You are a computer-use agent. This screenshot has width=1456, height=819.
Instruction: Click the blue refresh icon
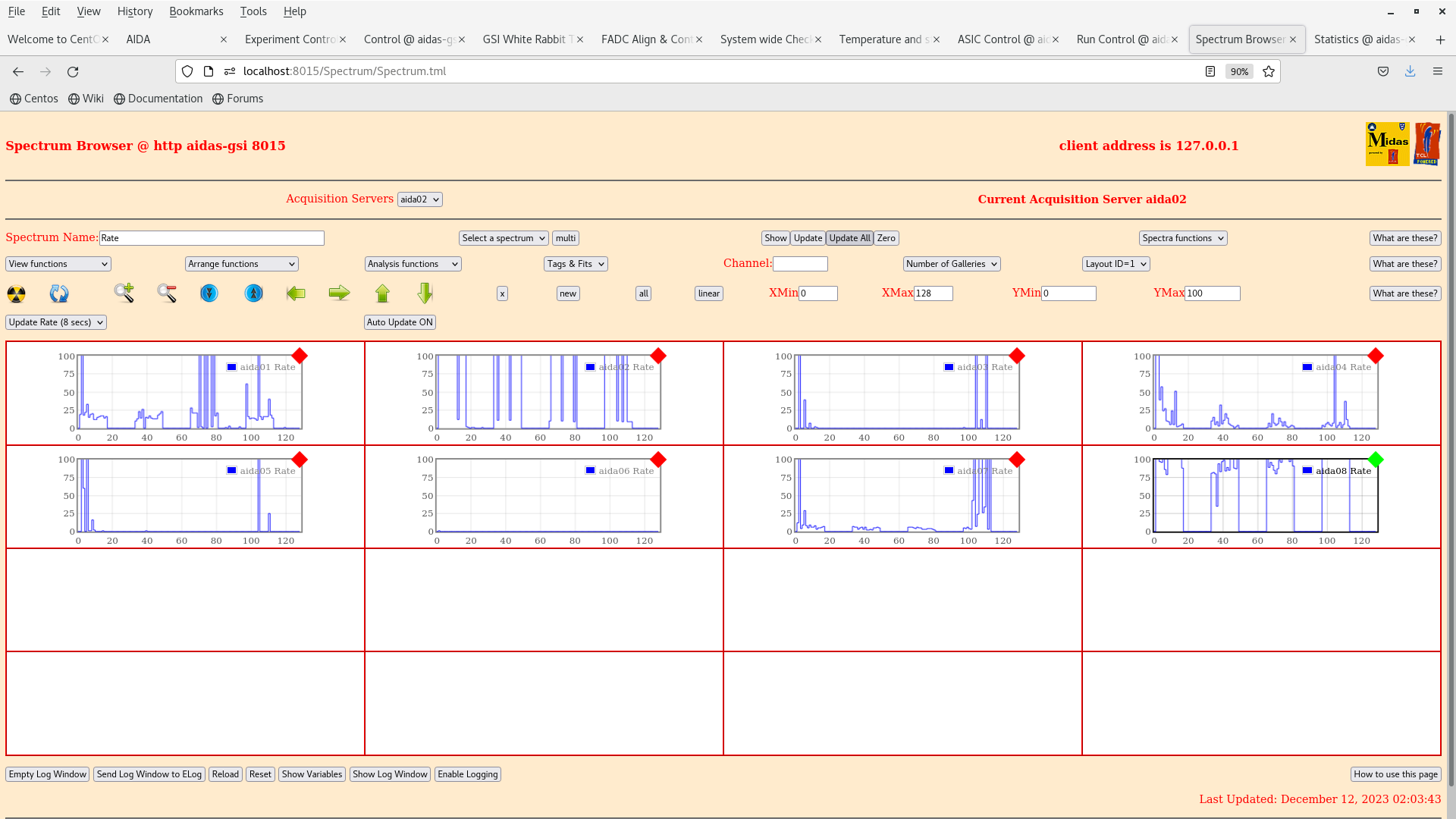pyautogui.click(x=58, y=293)
